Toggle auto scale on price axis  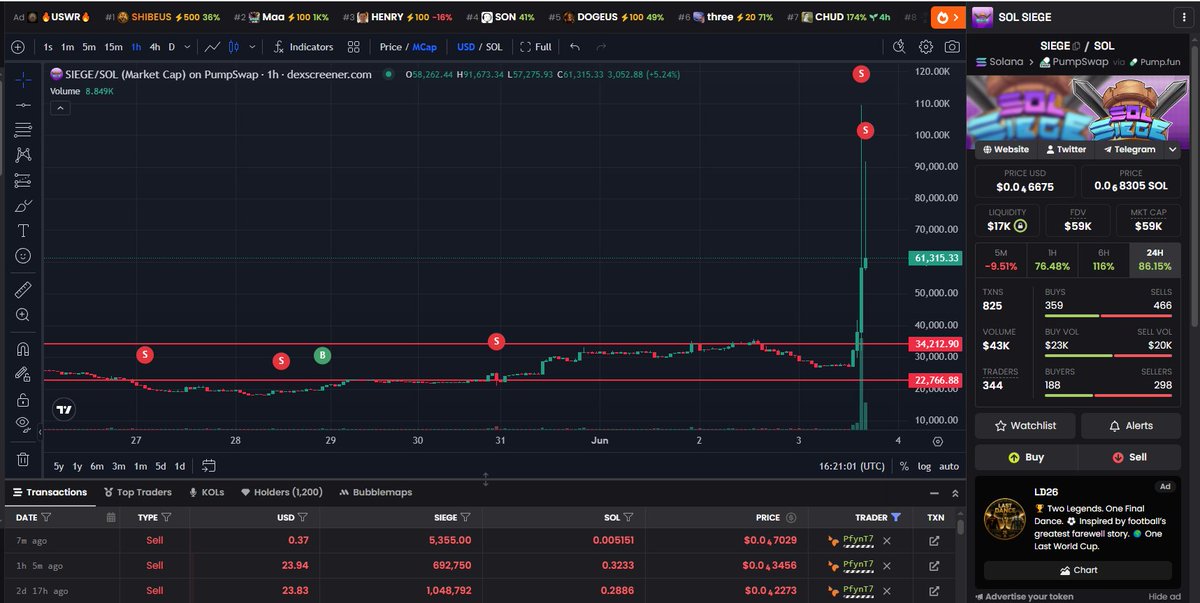pyautogui.click(x=949, y=466)
